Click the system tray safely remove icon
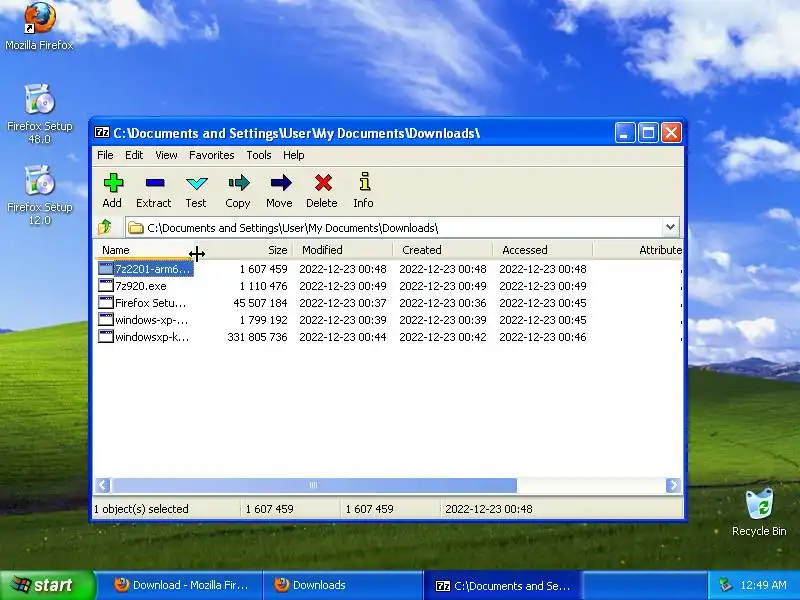The width and height of the screenshot is (800, 600). coord(726,585)
